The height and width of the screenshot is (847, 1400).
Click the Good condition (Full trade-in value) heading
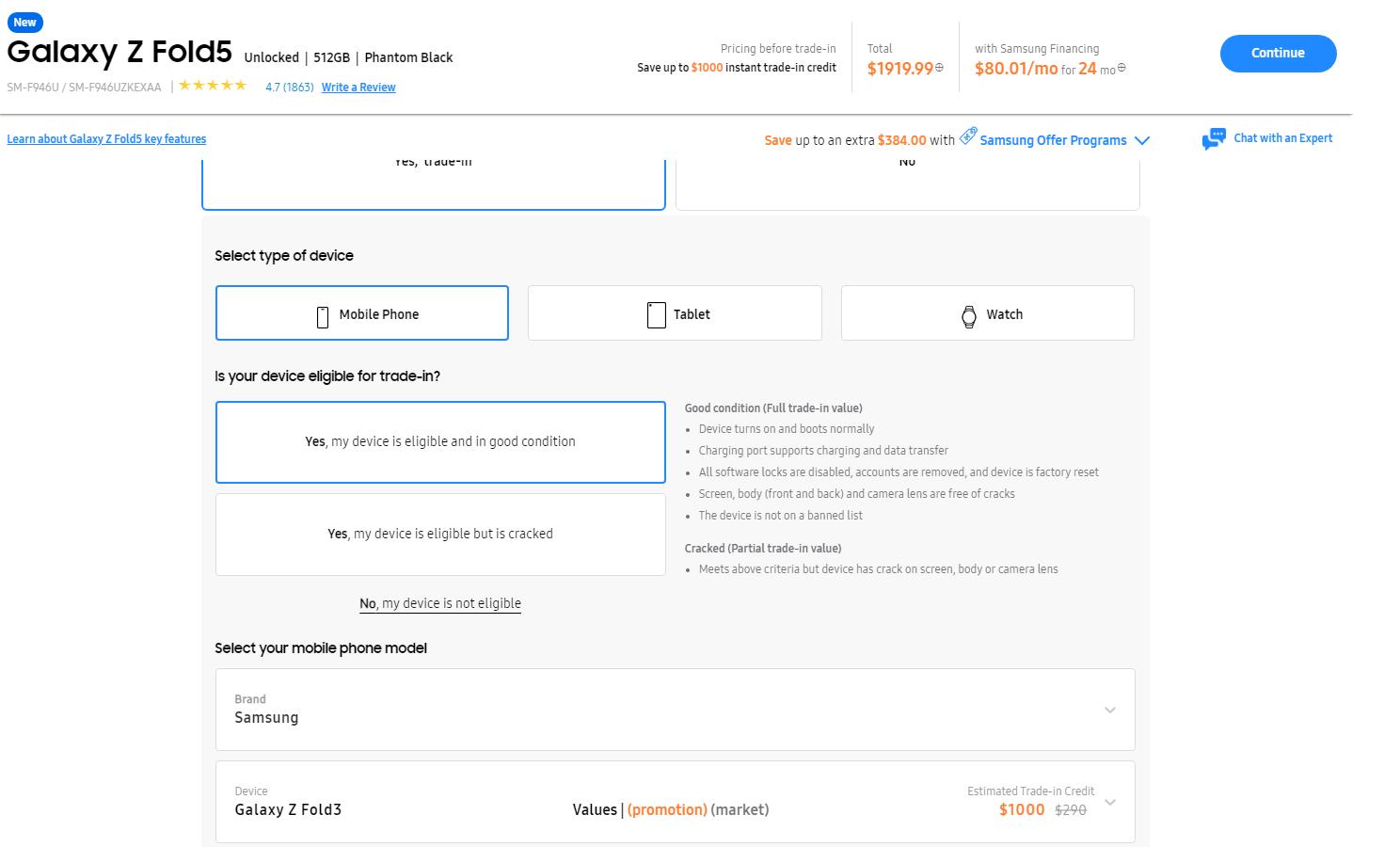tap(773, 408)
